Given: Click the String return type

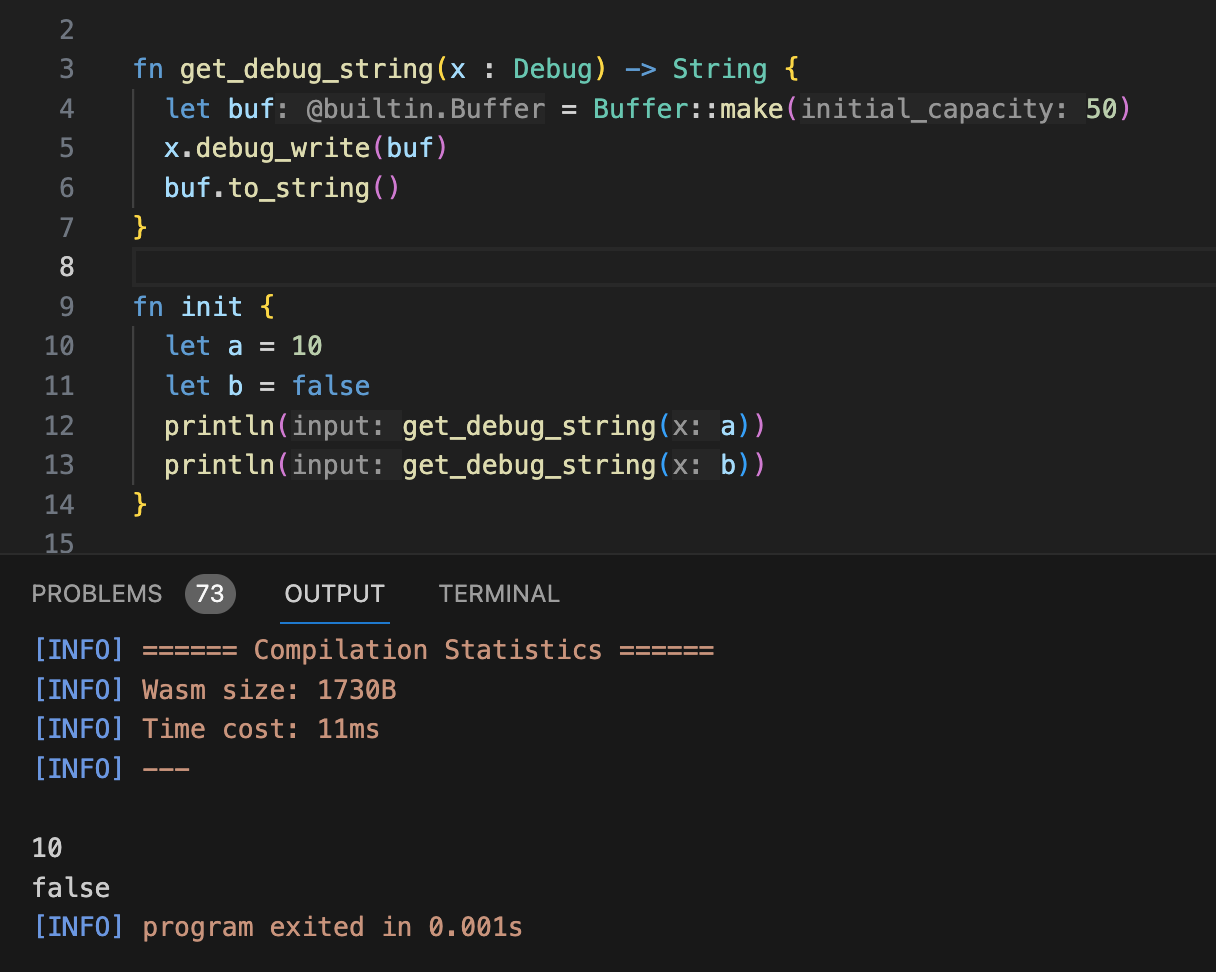Looking at the screenshot, I should click(719, 69).
